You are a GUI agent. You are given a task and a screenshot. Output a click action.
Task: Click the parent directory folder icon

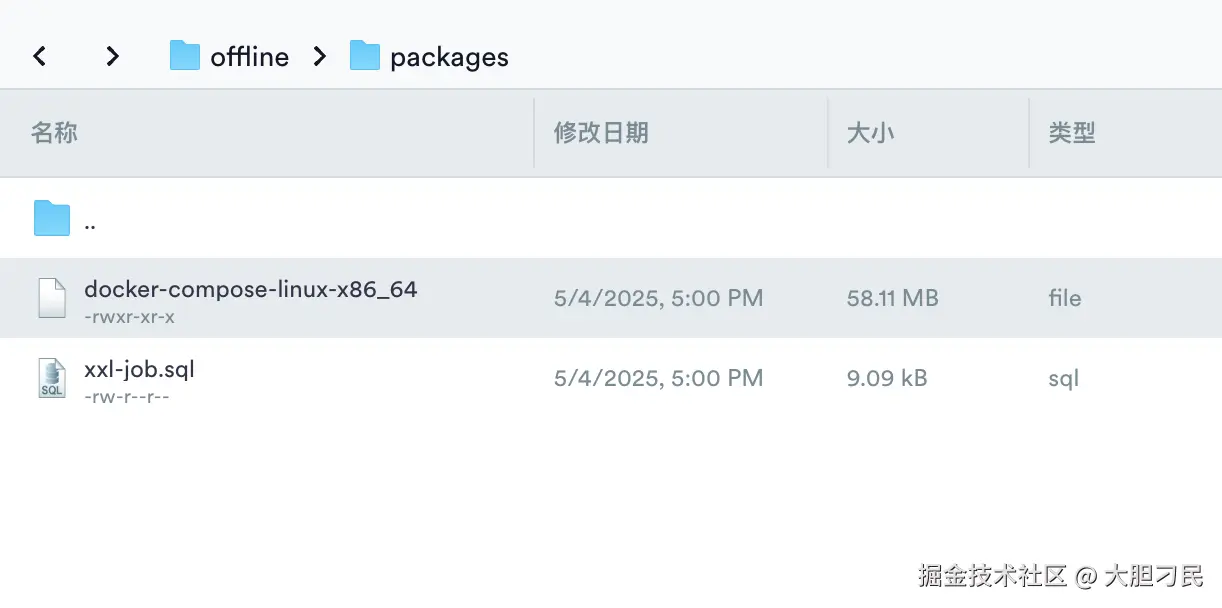(52, 218)
